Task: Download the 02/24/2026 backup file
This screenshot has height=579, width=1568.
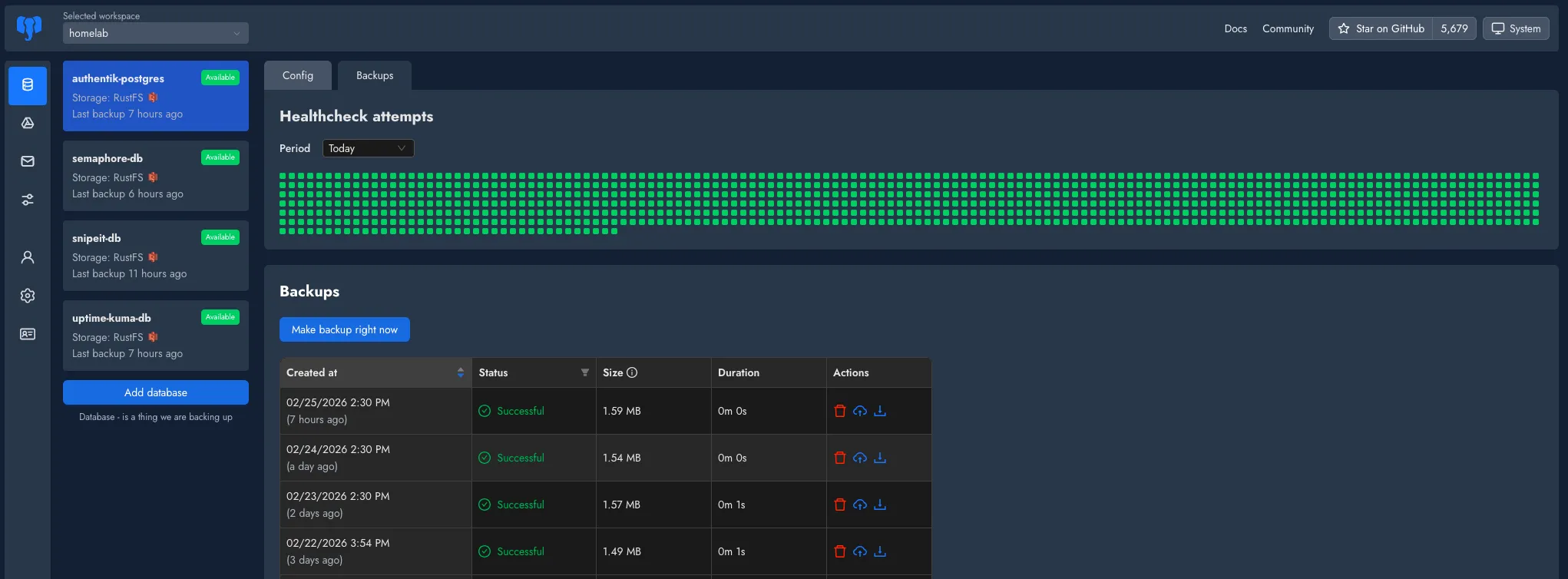Action: tap(880, 458)
